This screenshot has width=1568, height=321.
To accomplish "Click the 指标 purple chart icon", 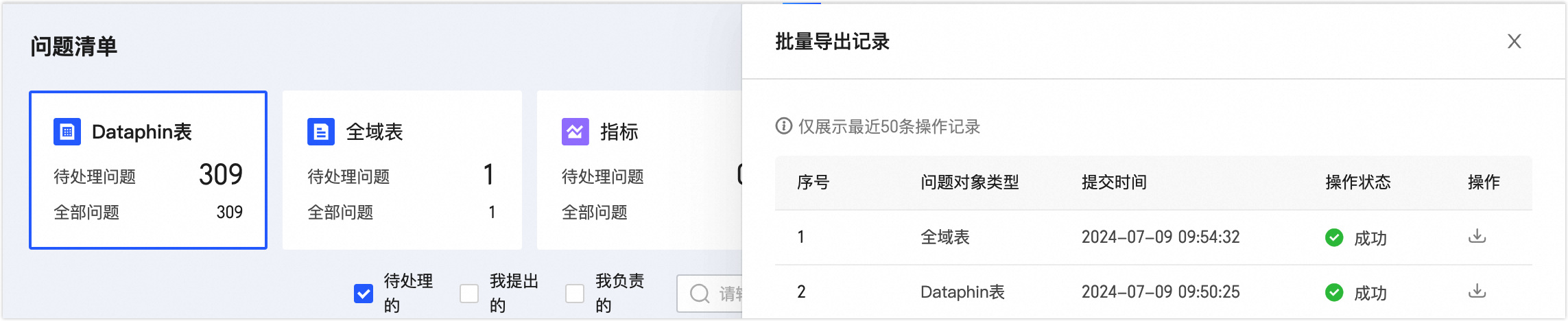I will coord(575,132).
